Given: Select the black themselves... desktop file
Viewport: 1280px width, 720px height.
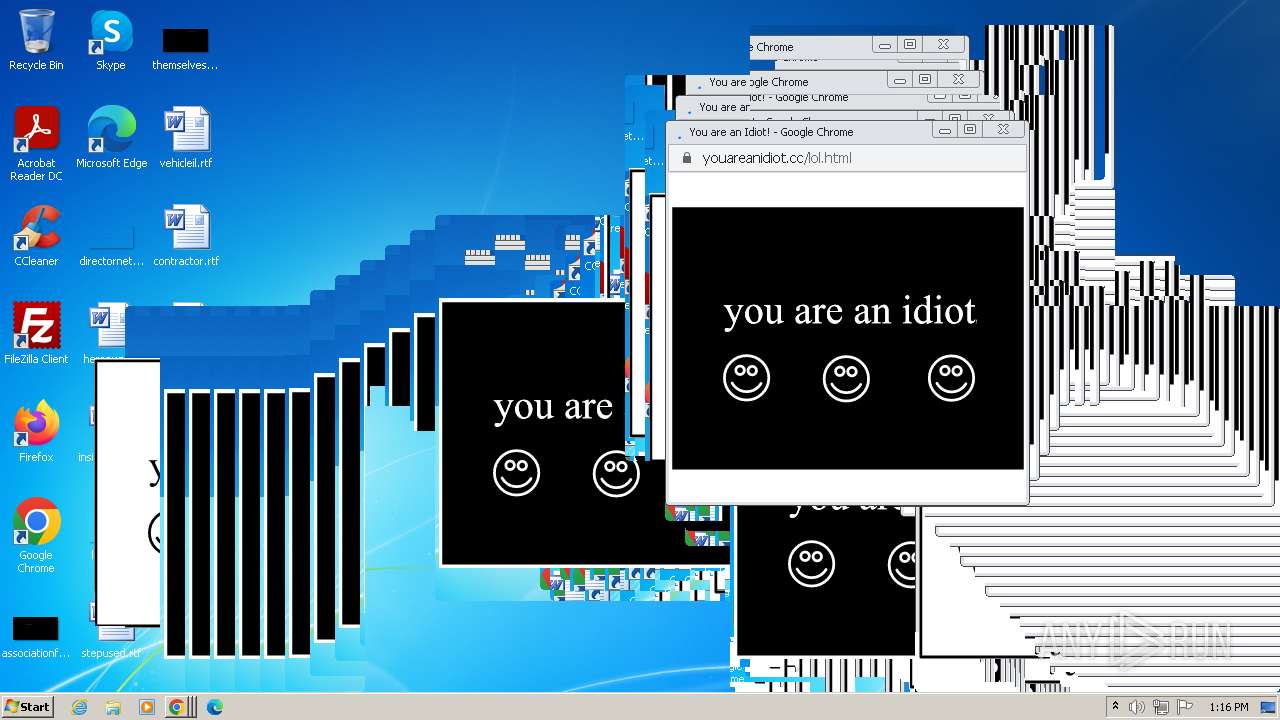Looking at the screenshot, I should pyautogui.click(x=185, y=48).
